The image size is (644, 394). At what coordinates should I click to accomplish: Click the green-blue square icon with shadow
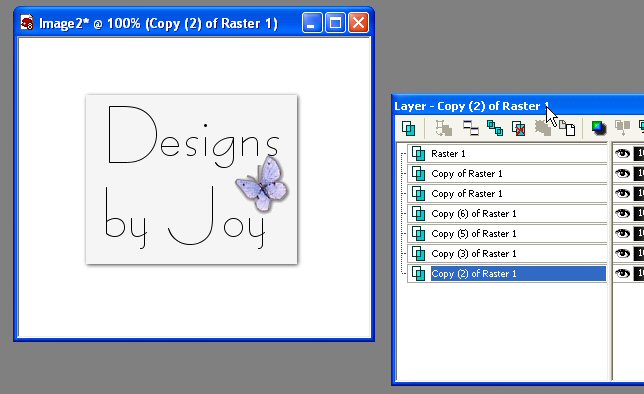pyautogui.click(x=599, y=128)
